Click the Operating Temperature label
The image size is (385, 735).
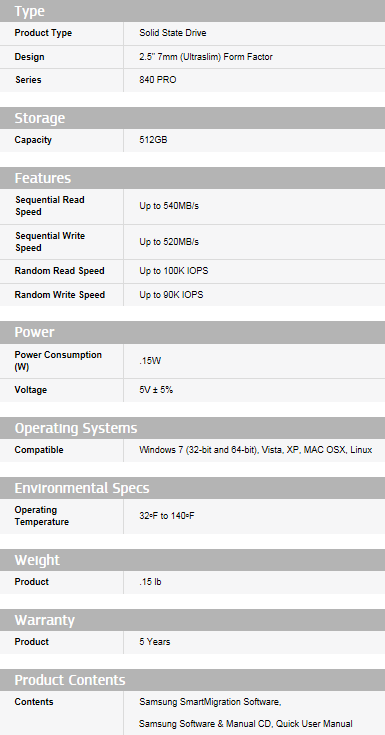coord(42,516)
